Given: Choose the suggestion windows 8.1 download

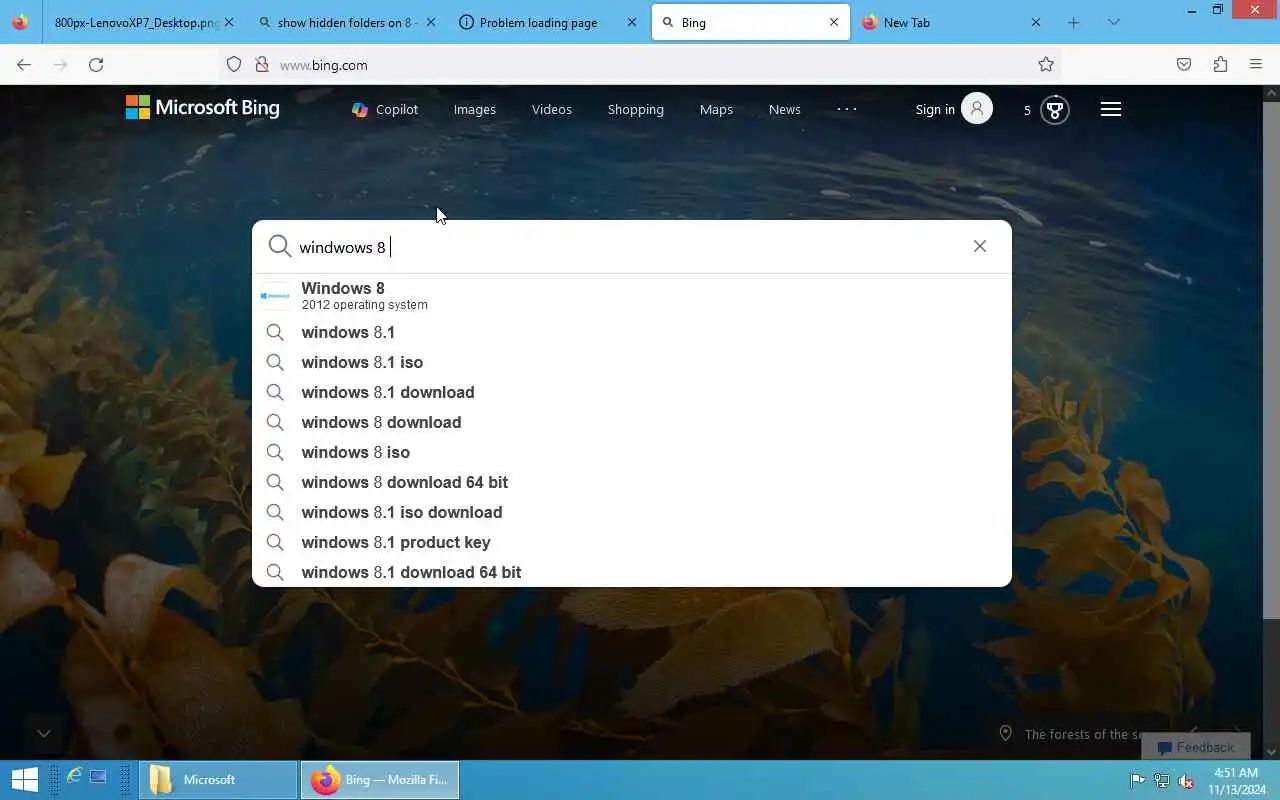Looking at the screenshot, I should pyautogui.click(x=632, y=392).
